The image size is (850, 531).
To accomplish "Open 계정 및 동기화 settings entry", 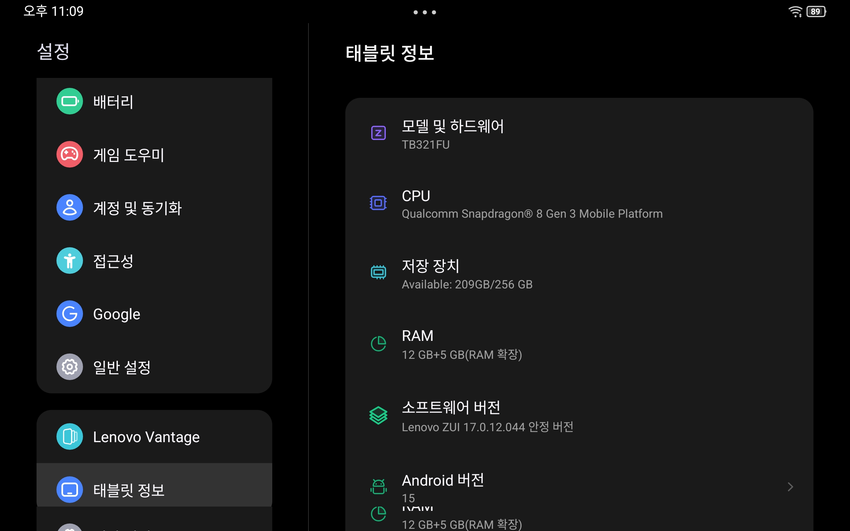I will [154, 208].
